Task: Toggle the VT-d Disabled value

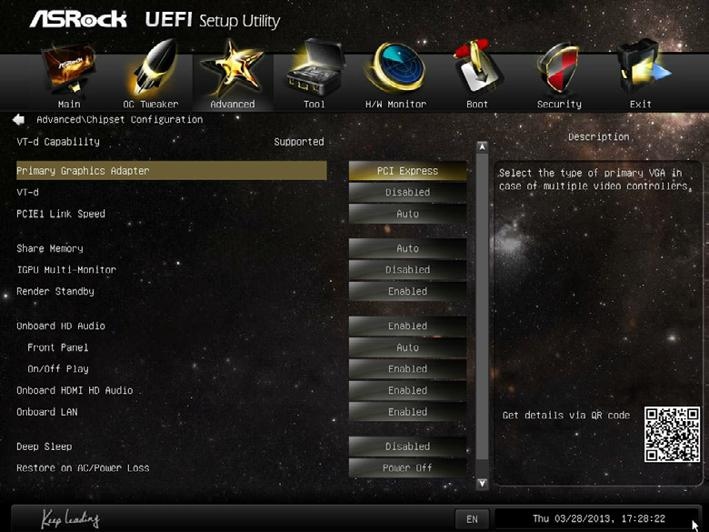Action: point(407,193)
